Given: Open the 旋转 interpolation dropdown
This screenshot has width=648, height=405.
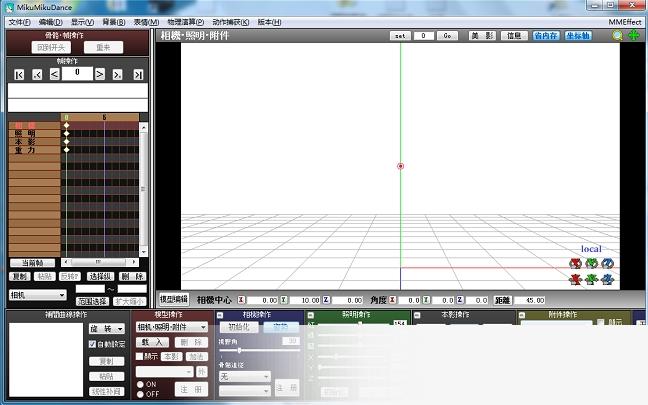Looking at the screenshot, I should 107,329.
